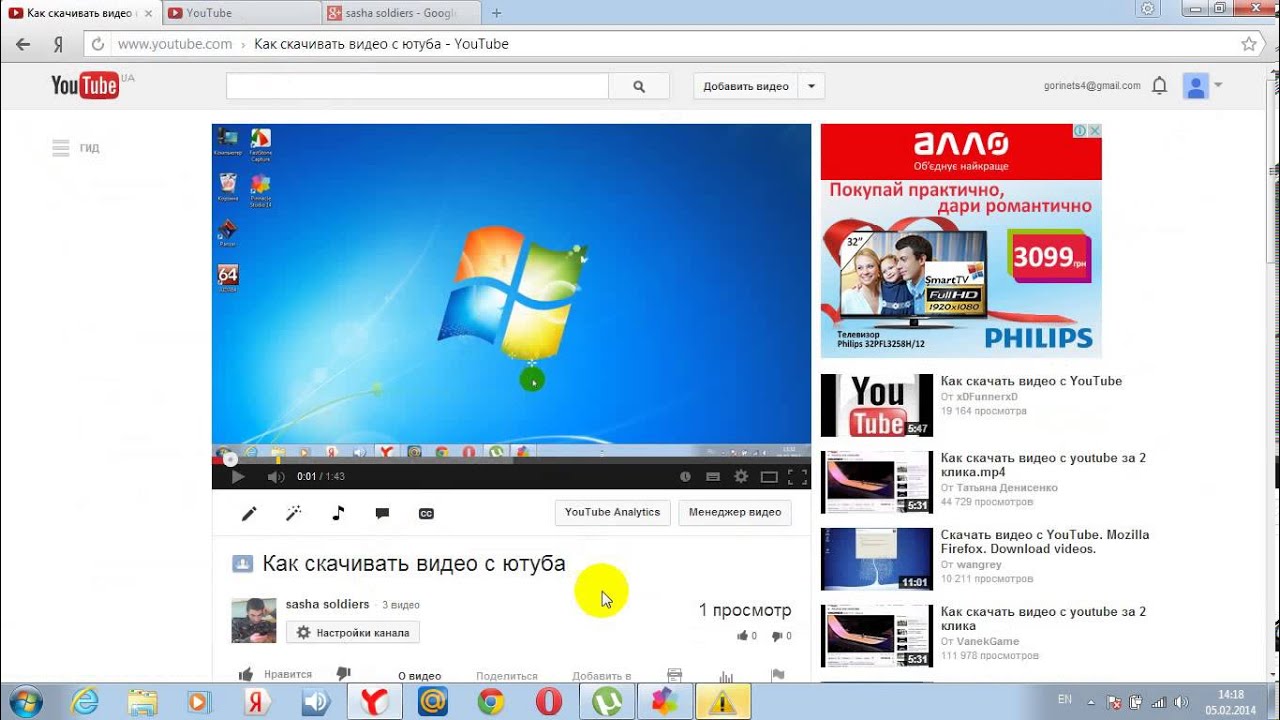Click the YouTube logo
Screen dimensions: 1280x720
[x=85, y=85]
